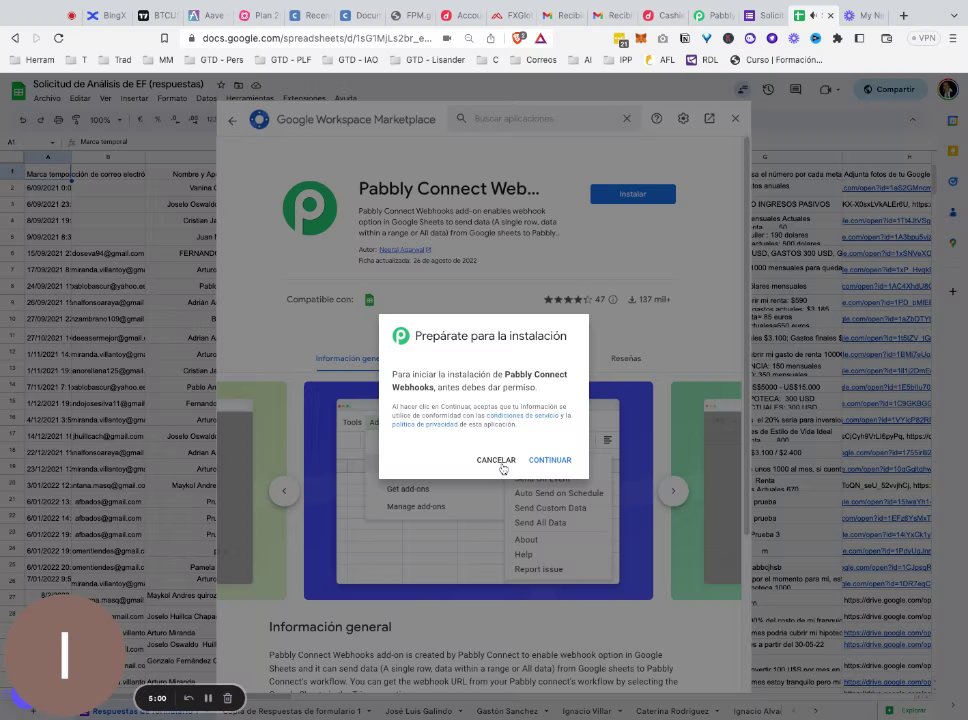This screenshot has width=968, height=720.
Task: Click CANCELAR in the installation dialog
Action: [496, 460]
